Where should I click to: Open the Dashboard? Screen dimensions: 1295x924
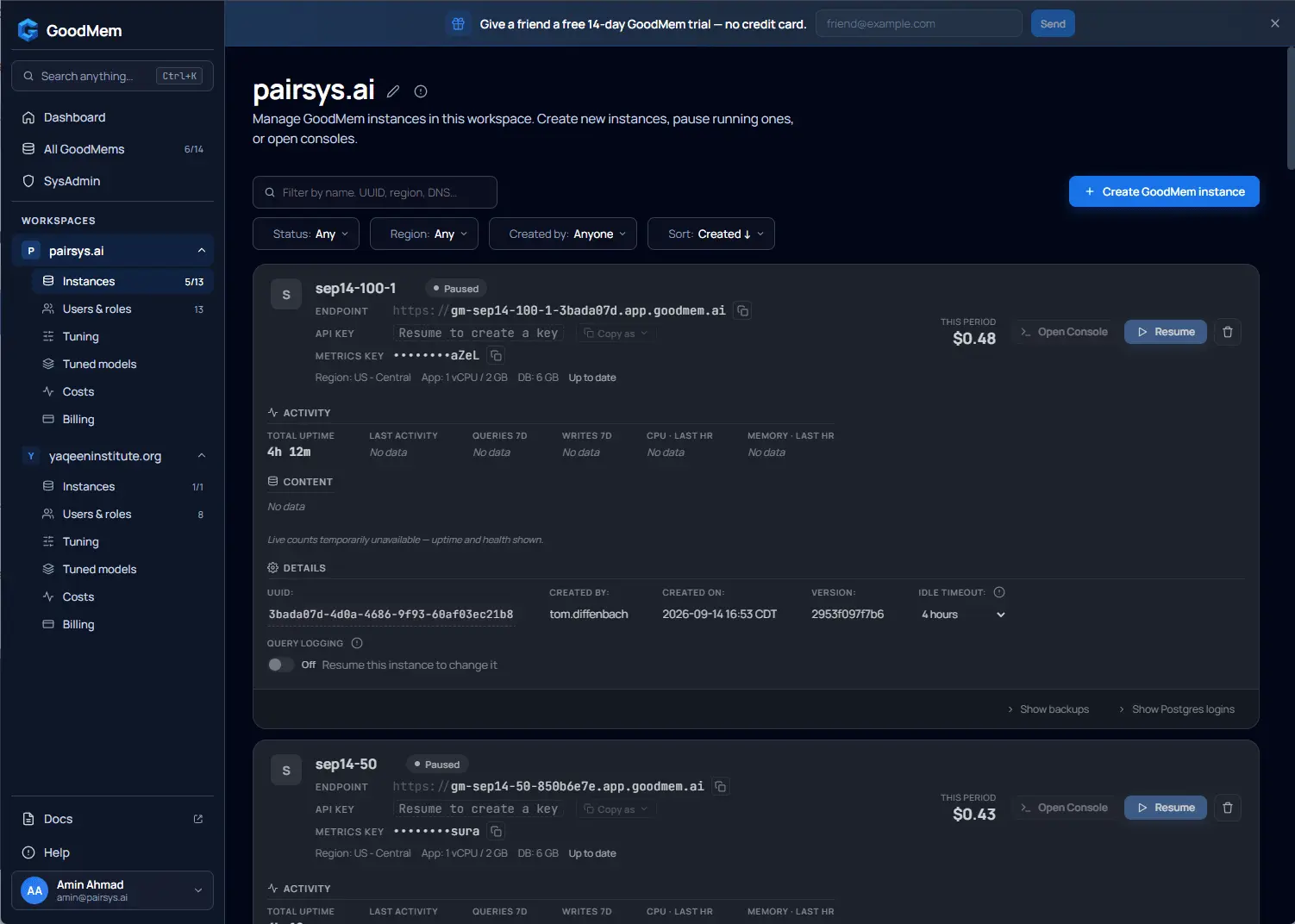113,117
